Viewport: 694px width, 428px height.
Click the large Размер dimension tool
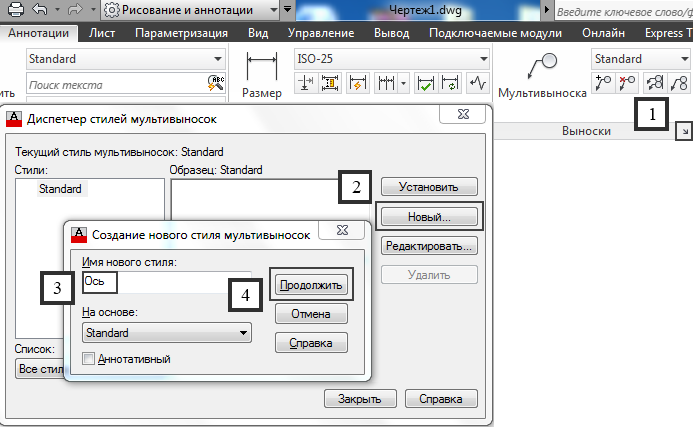(262, 74)
